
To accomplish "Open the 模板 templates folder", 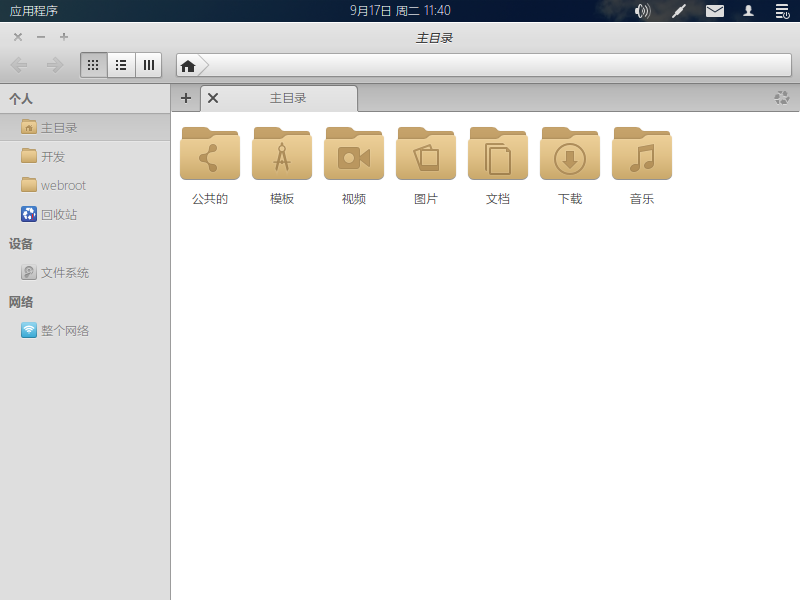I will (x=282, y=156).
